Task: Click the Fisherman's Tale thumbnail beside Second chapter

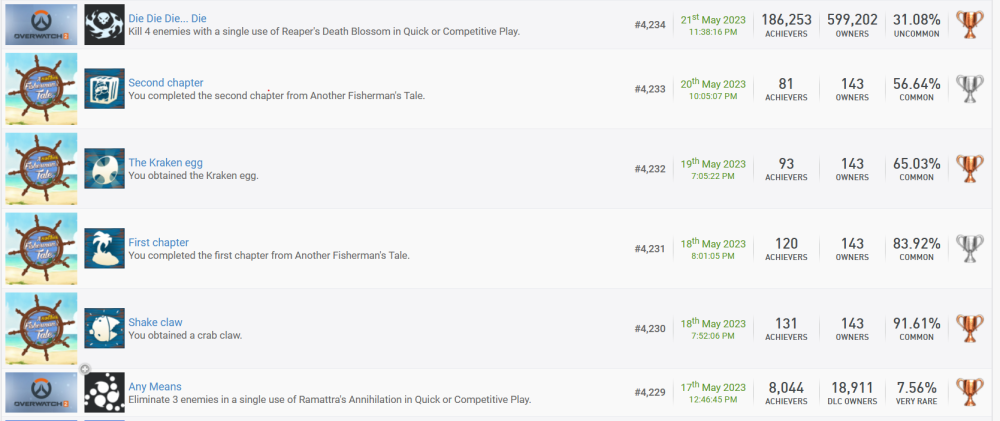Action: click(41, 88)
